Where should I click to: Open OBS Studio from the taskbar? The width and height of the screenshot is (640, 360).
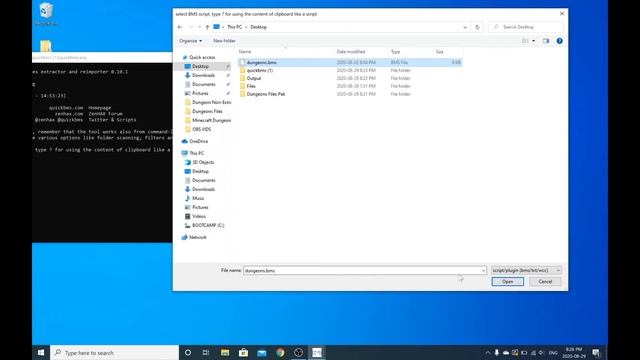(298, 353)
